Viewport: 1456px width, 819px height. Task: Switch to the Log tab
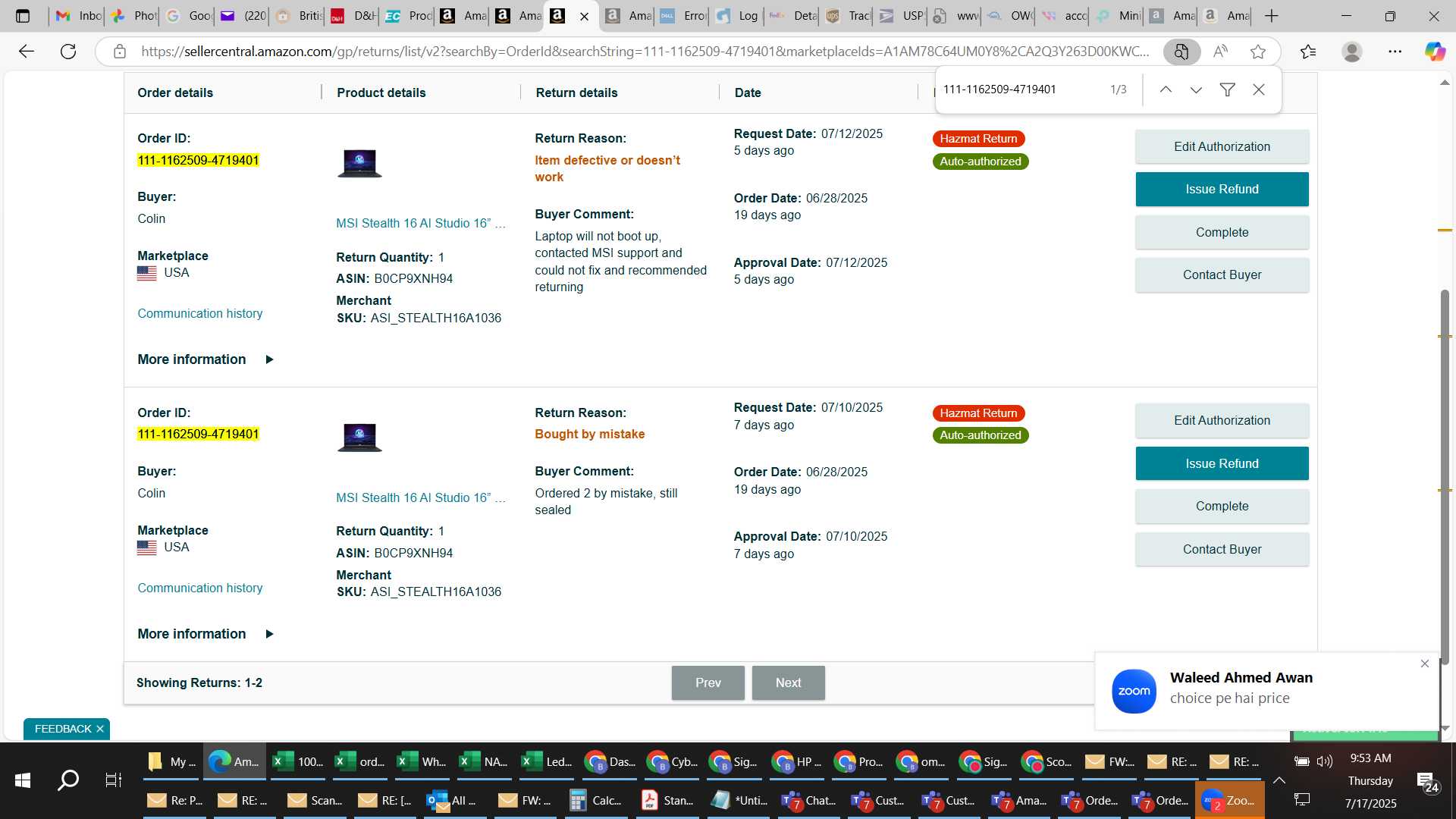736,15
